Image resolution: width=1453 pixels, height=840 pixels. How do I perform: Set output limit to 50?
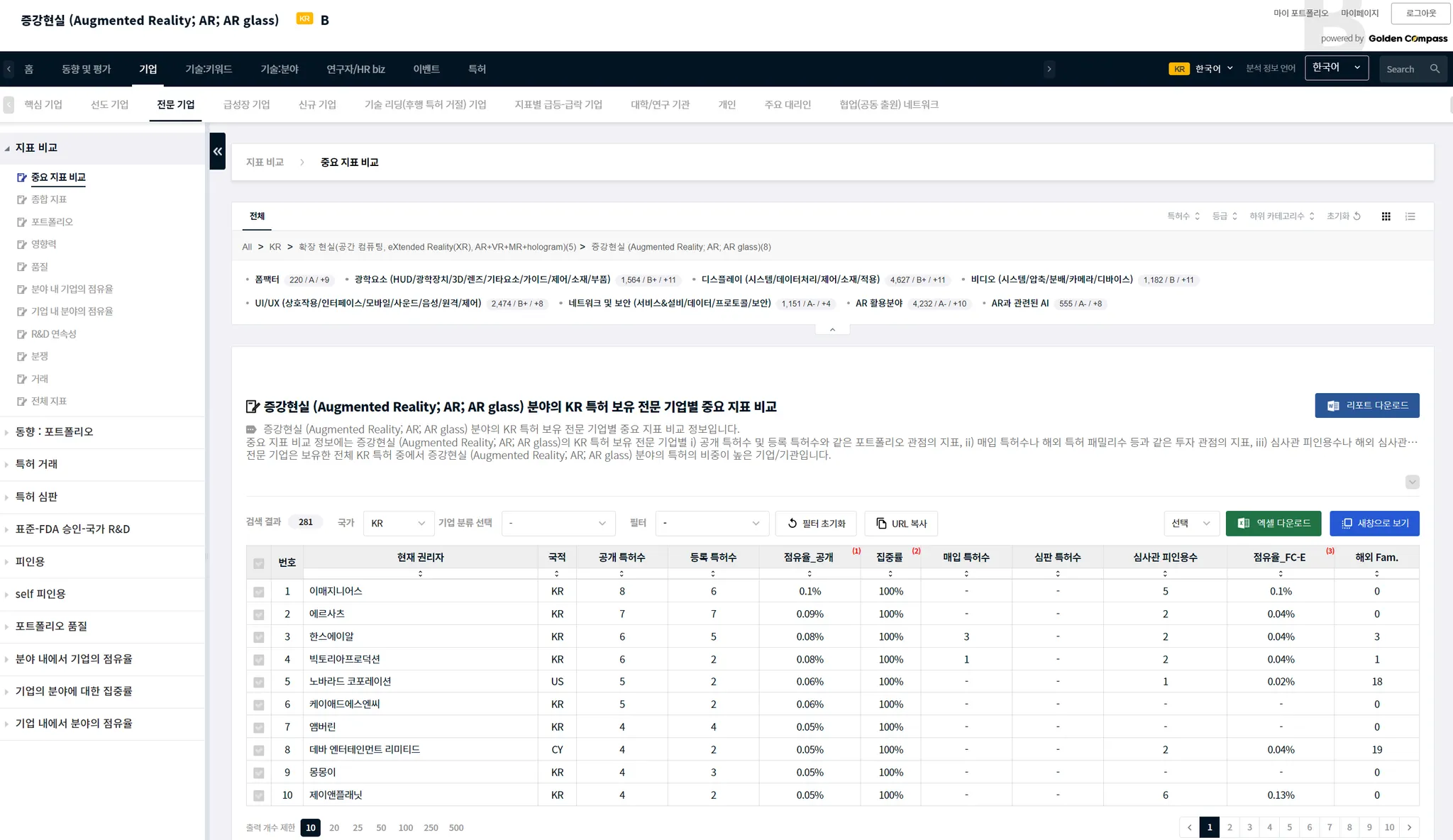point(381,828)
